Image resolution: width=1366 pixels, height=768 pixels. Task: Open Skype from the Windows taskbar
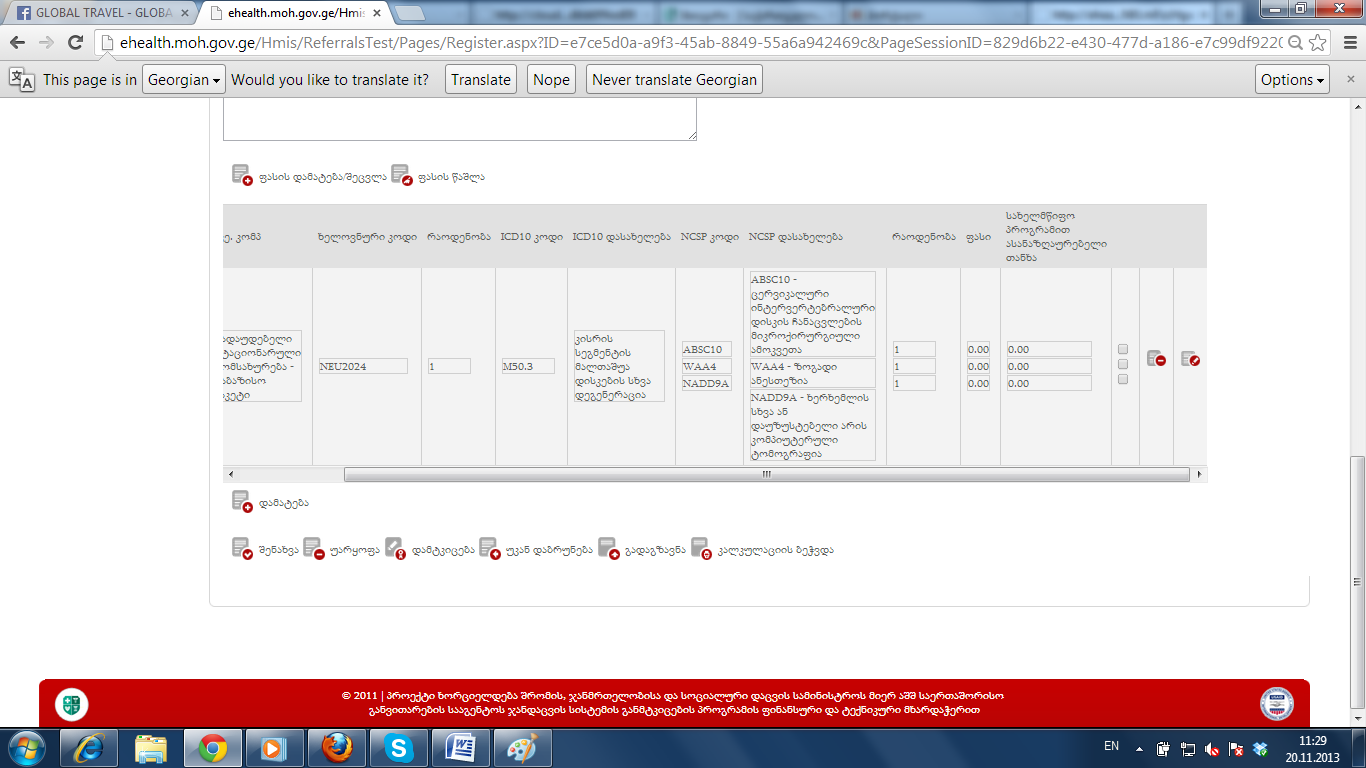pyautogui.click(x=398, y=748)
